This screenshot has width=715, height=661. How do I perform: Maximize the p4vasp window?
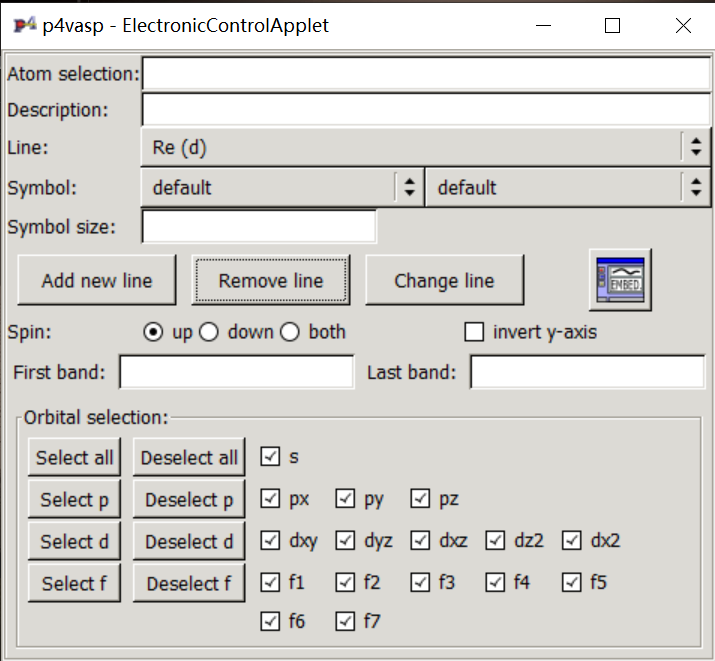[x=612, y=26]
